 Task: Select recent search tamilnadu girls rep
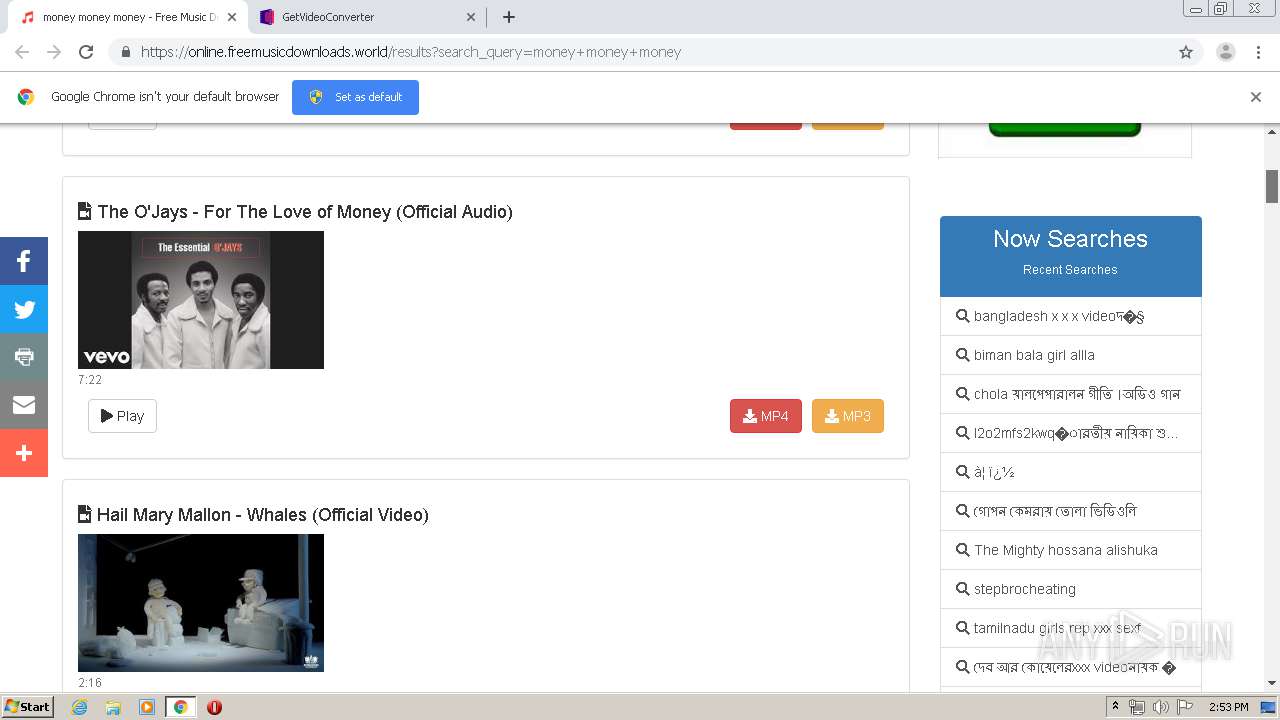pos(1070,628)
